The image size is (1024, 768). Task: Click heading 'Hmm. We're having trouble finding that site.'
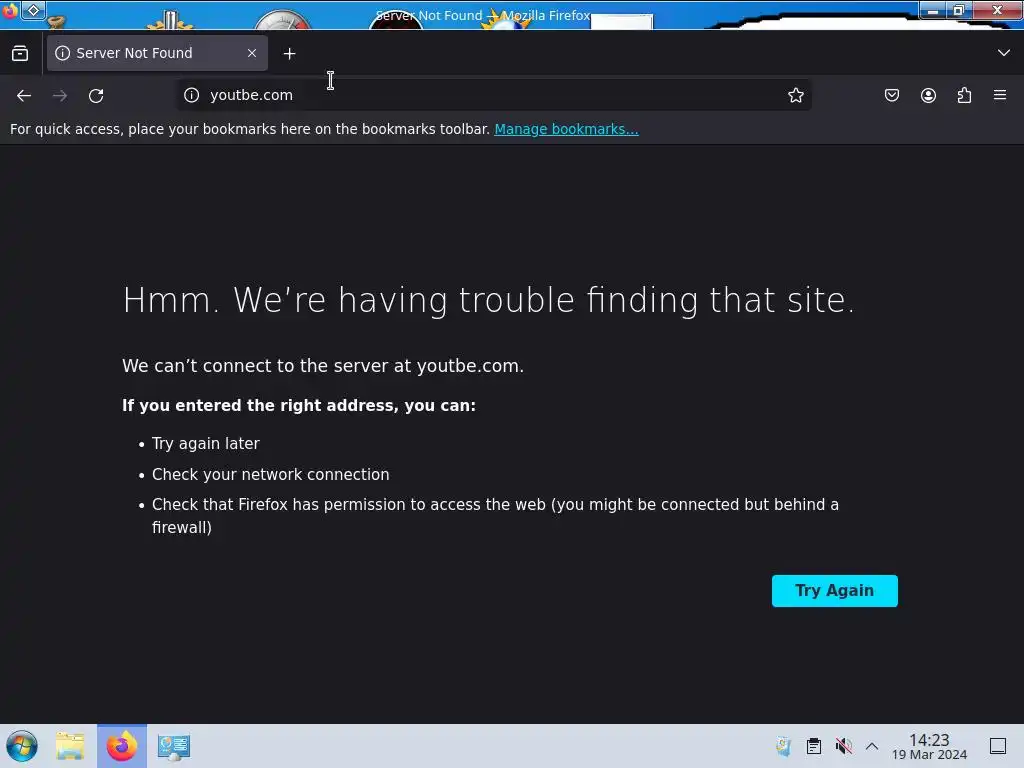click(488, 300)
